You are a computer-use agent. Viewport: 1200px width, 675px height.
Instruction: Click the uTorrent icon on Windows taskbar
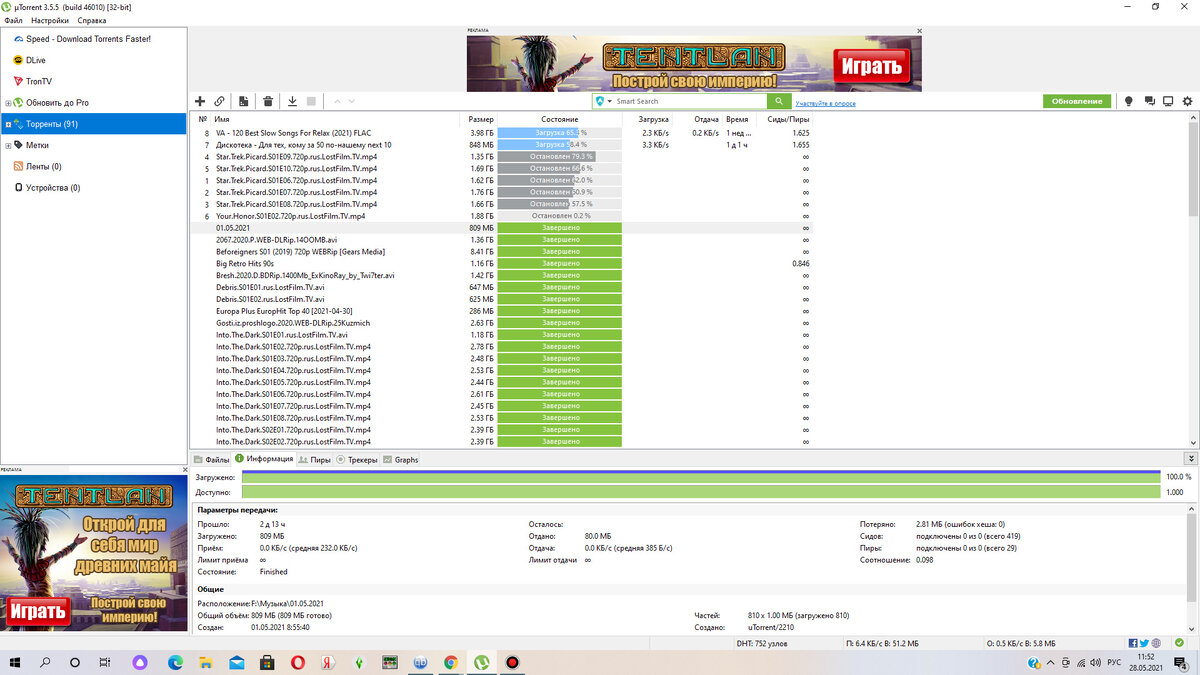tap(481, 662)
